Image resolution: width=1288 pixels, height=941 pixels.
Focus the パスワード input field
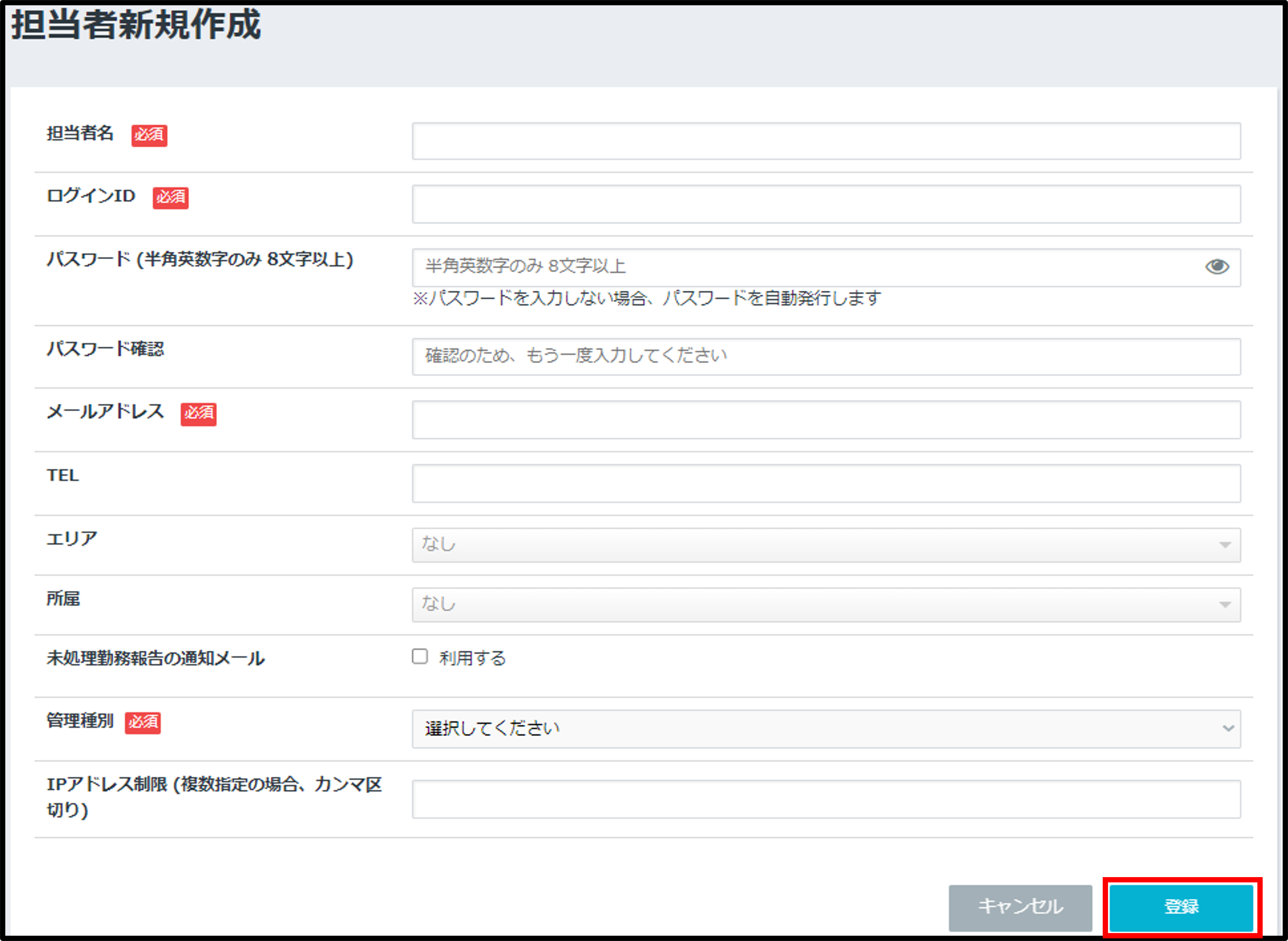pos(798,265)
